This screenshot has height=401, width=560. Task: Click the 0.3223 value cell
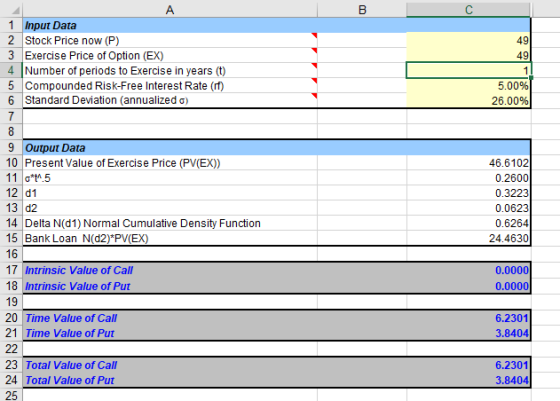click(x=469, y=193)
